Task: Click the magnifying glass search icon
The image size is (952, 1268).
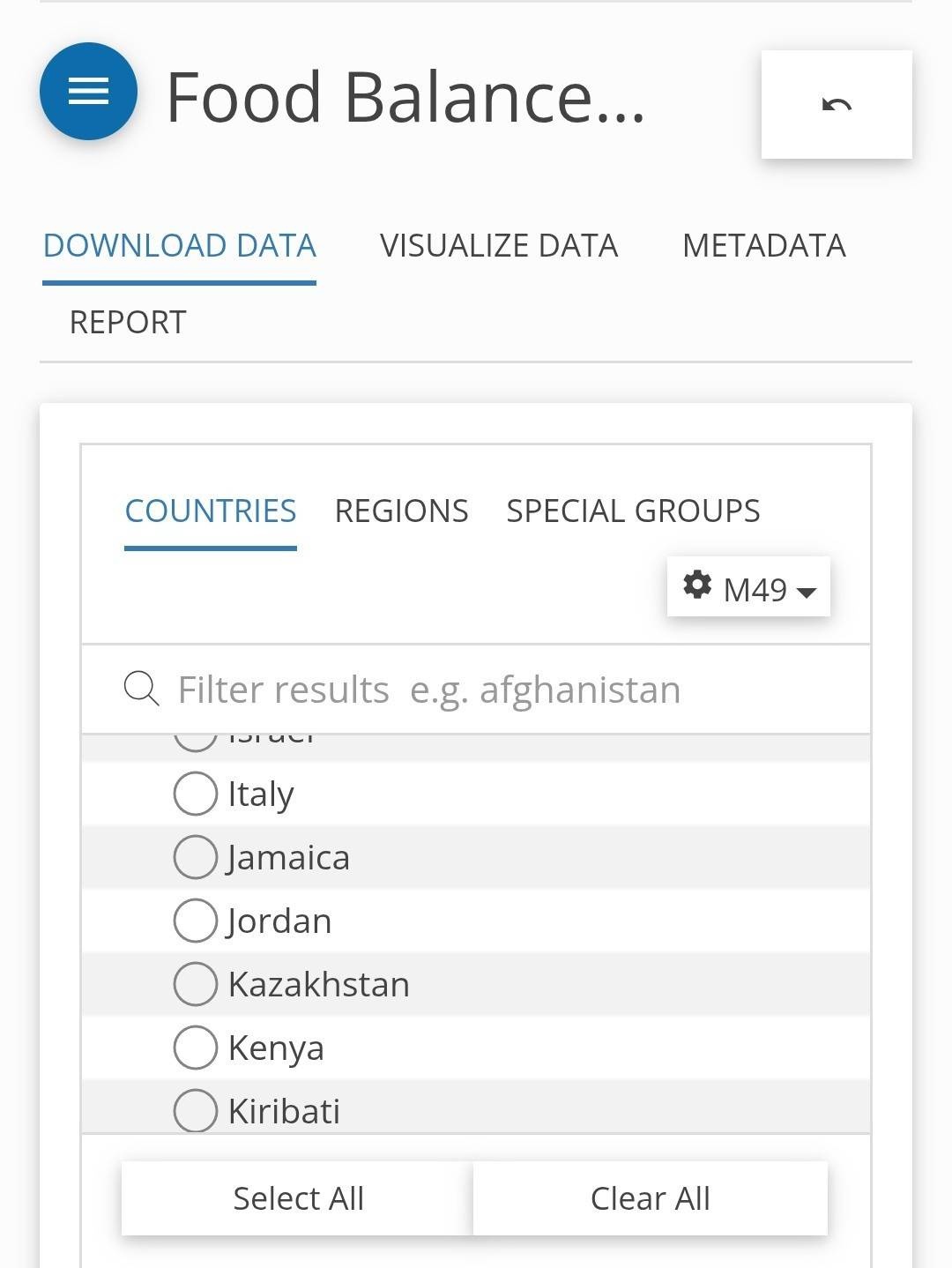Action: [141, 689]
